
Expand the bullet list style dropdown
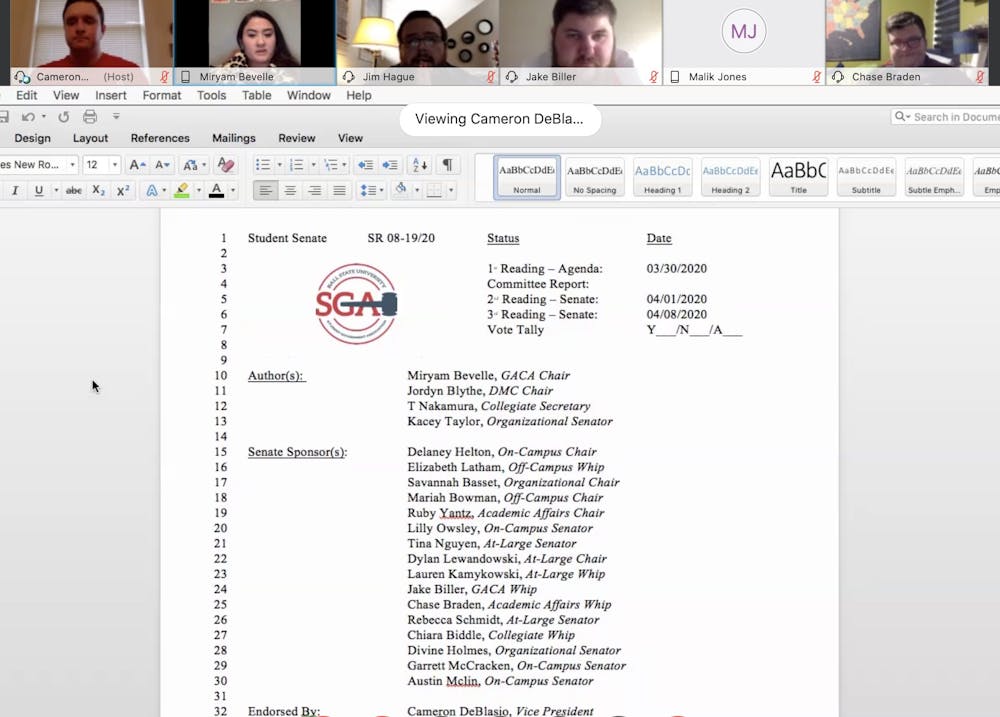(x=279, y=165)
